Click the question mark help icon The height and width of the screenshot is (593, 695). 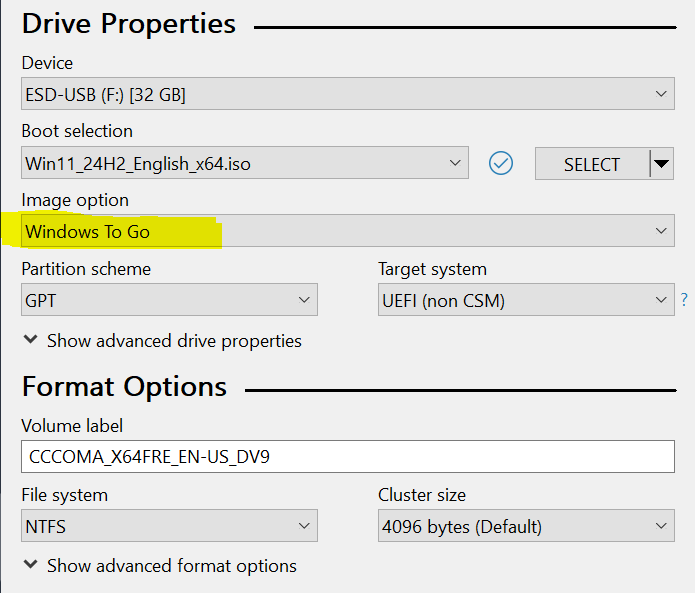pos(684,299)
